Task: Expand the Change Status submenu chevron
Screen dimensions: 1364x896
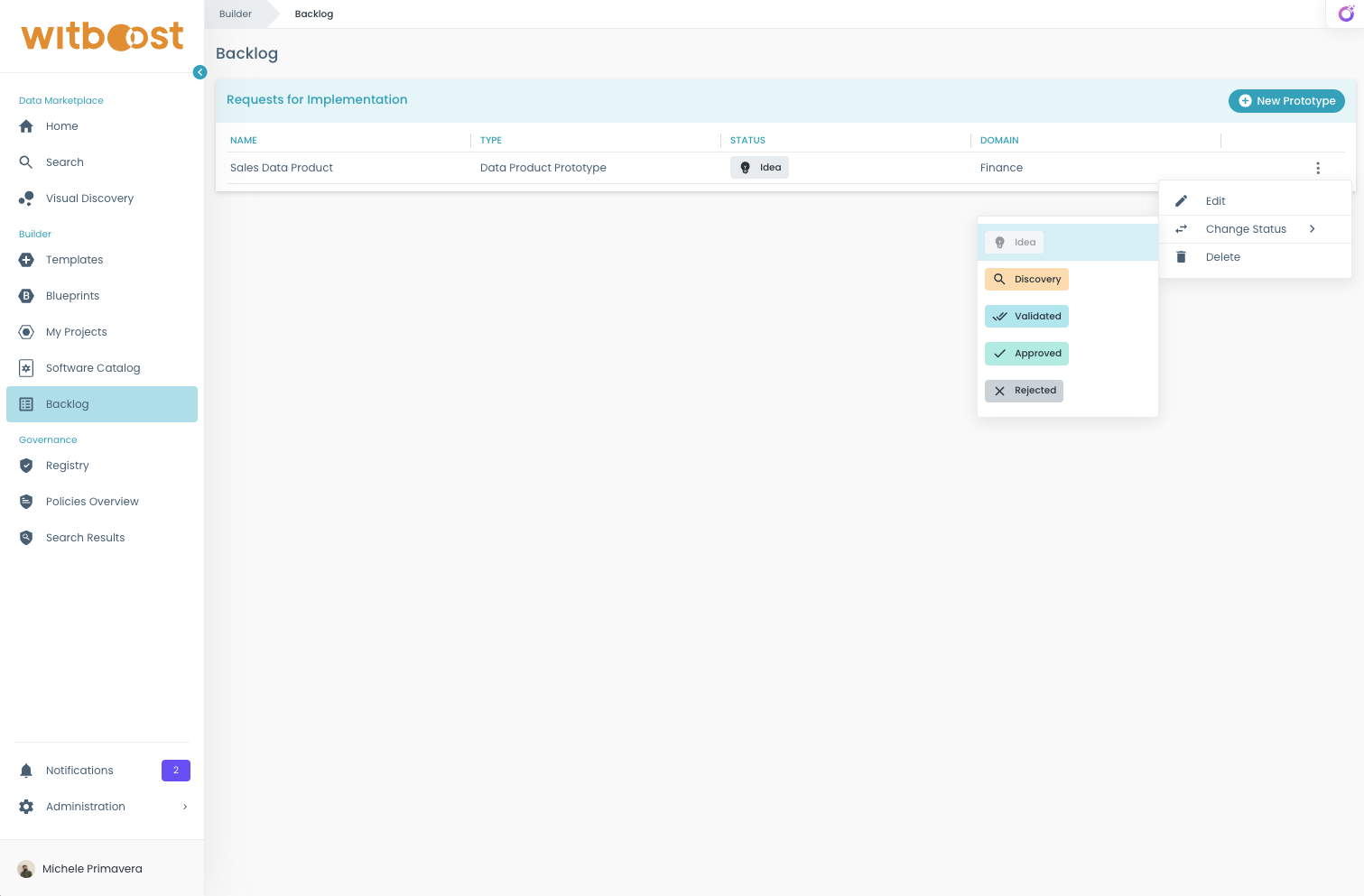Action: (x=1313, y=228)
